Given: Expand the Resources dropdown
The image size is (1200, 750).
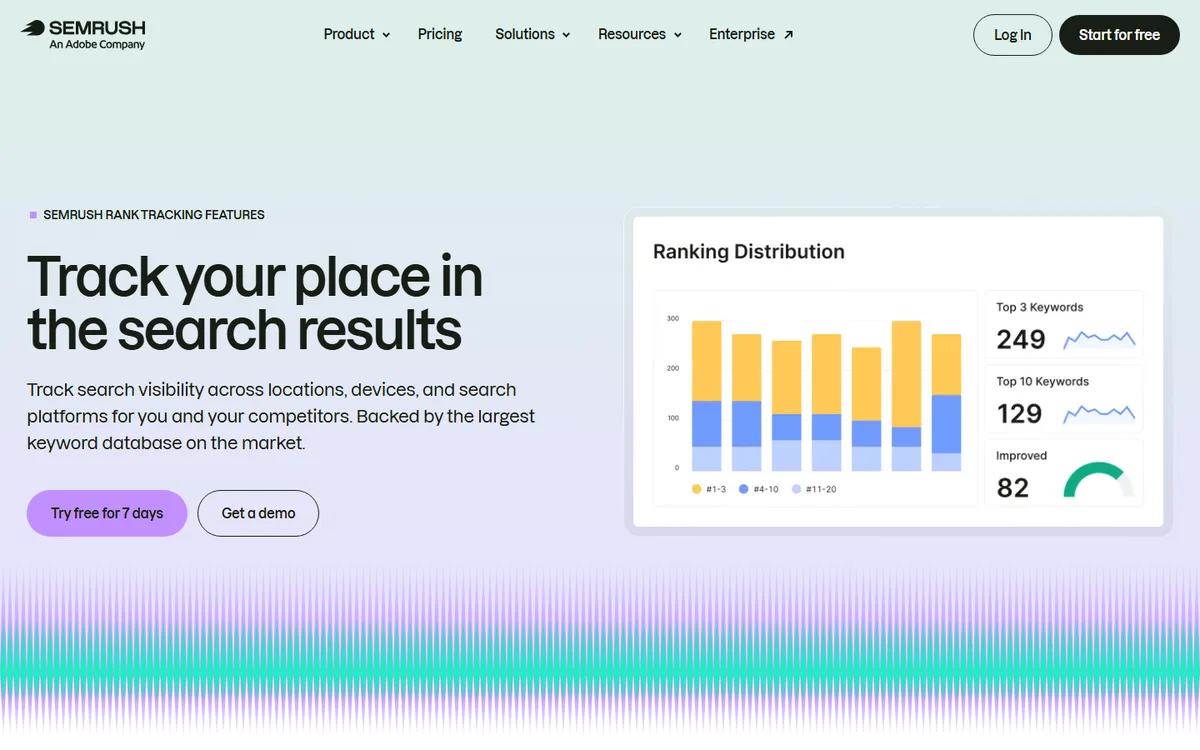Looking at the screenshot, I should (x=640, y=34).
